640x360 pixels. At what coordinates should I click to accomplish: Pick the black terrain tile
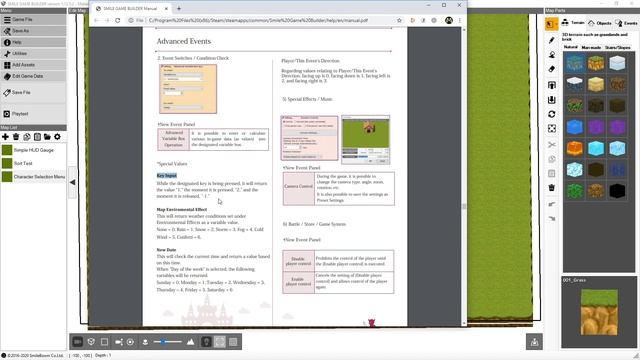617,191
